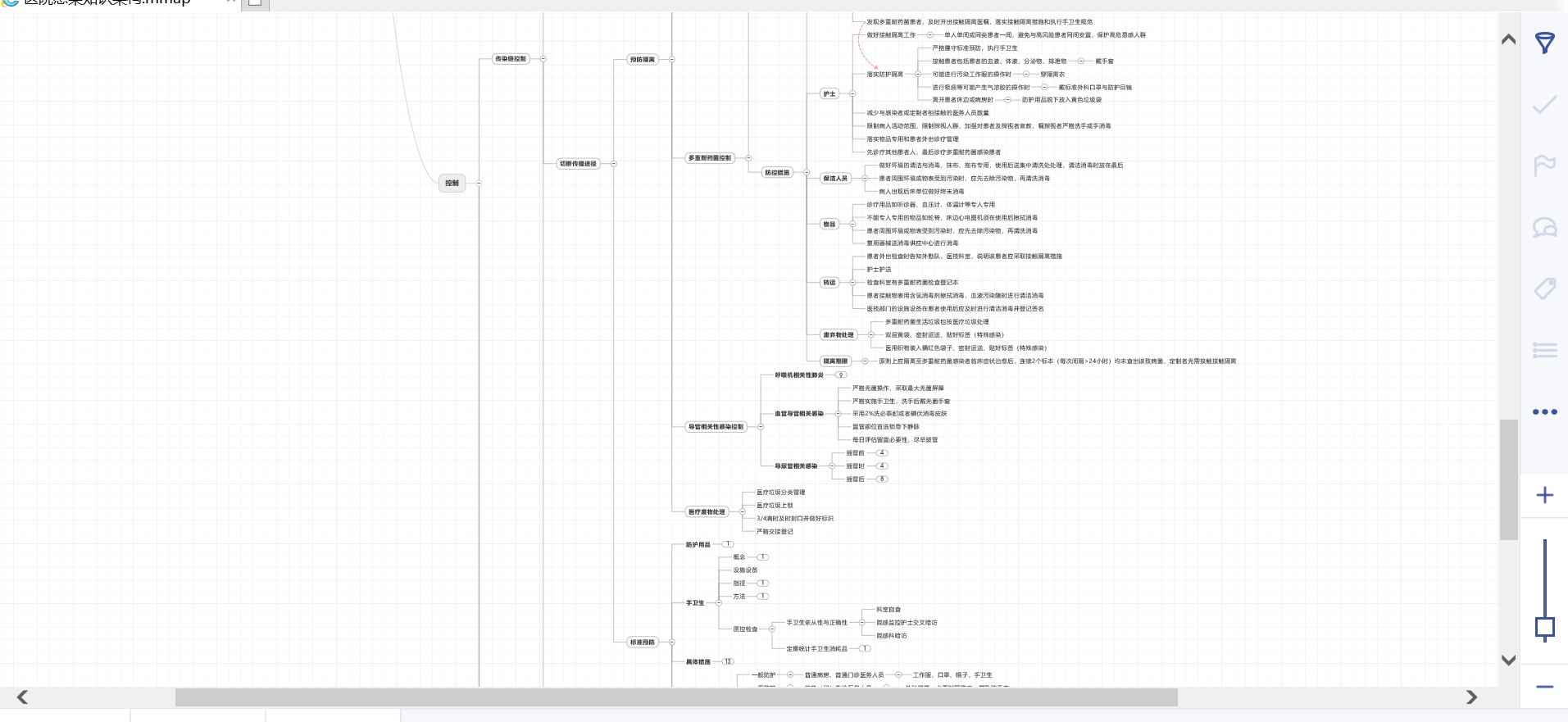Viewport: 1568px width, 722px height.
Task: Open the filter funnel tool in sidebar
Action: coord(1544,43)
